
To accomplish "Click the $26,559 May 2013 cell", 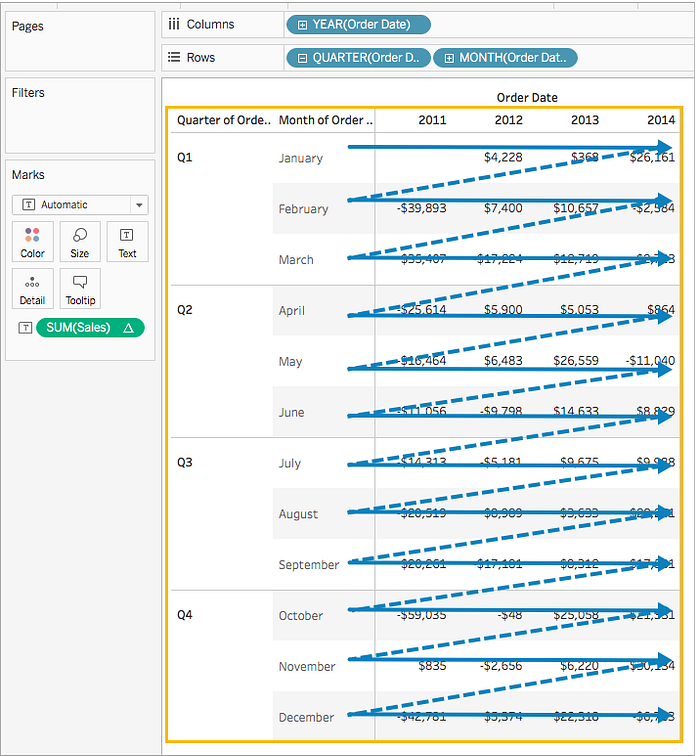I will (x=576, y=361).
